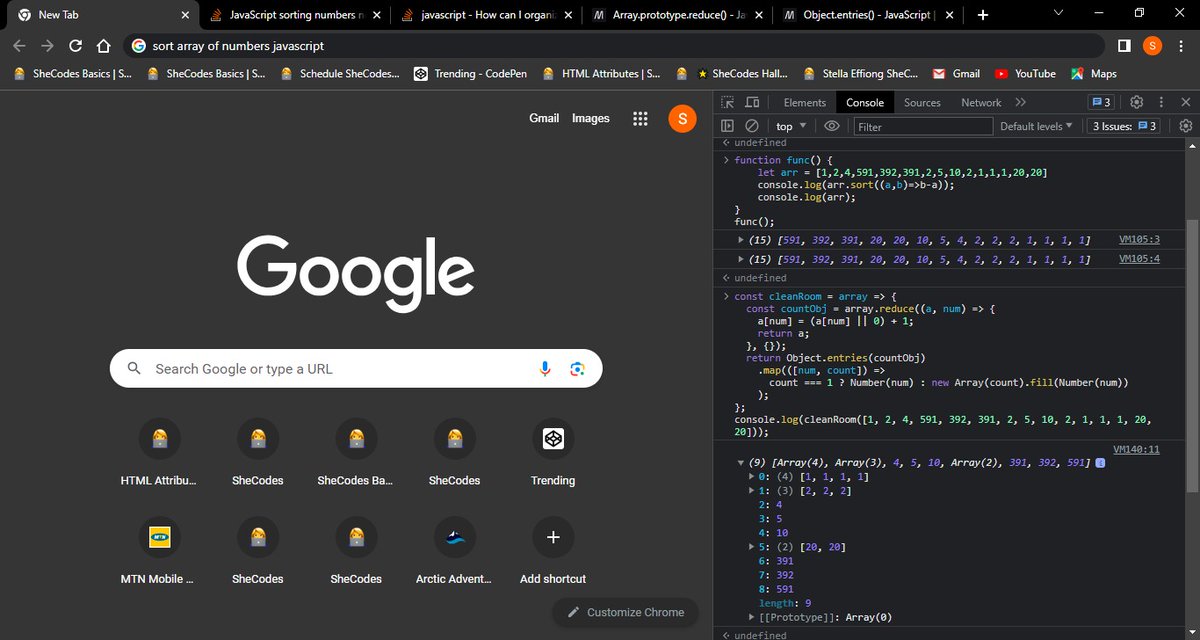Open the Trending CodePen shortcut tile
The width and height of the screenshot is (1200, 640).
[x=553, y=451]
